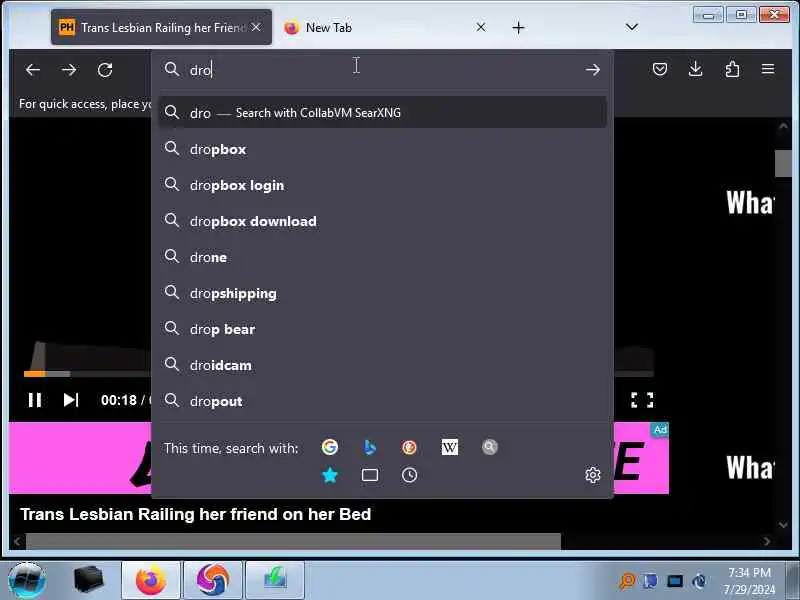
Task: Open the Windows Start menu
Action: click(27, 580)
